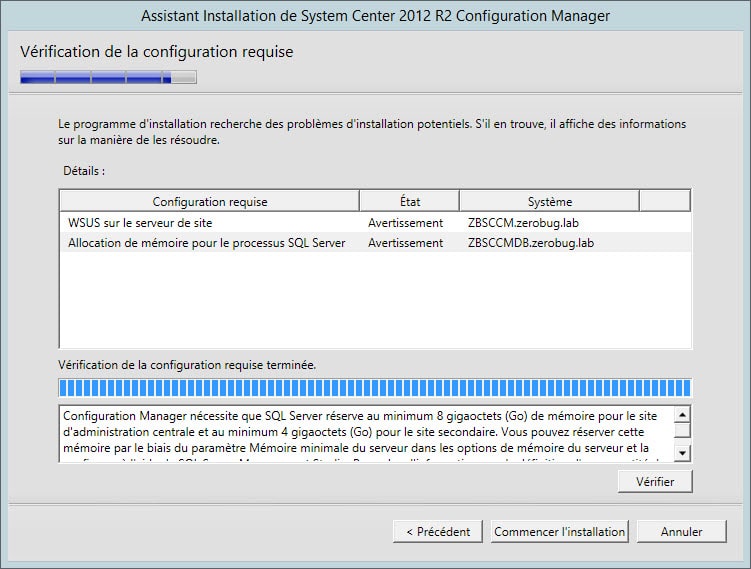The image size is (751, 569).
Task: Select the 'WSUS sur le serveur de site' row
Action: pyautogui.click(x=375, y=223)
